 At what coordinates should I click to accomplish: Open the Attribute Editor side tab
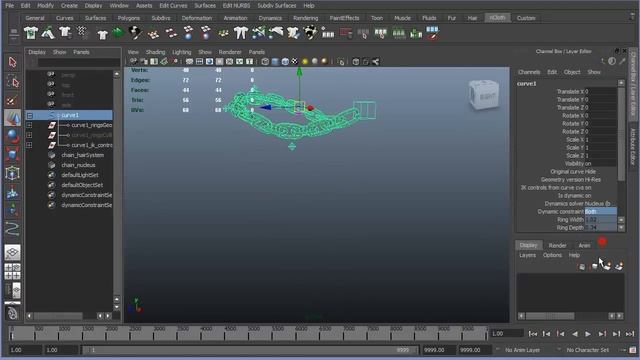pos(633,146)
